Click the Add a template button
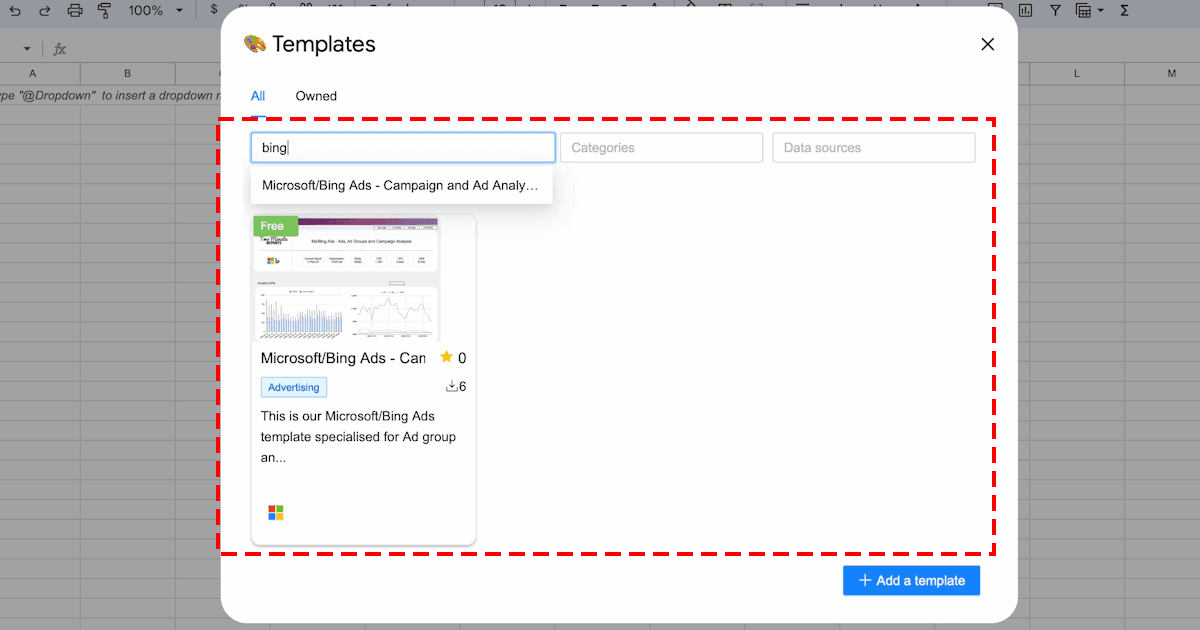 911,580
